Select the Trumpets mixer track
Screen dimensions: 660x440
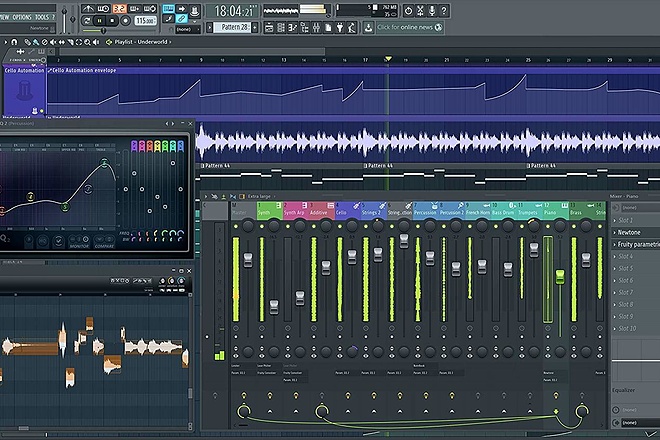(x=530, y=209)
